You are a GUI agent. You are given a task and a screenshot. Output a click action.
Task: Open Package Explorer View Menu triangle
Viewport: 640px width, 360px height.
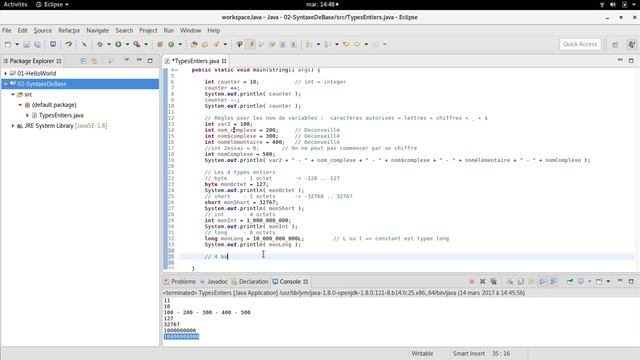pos(127,60)
